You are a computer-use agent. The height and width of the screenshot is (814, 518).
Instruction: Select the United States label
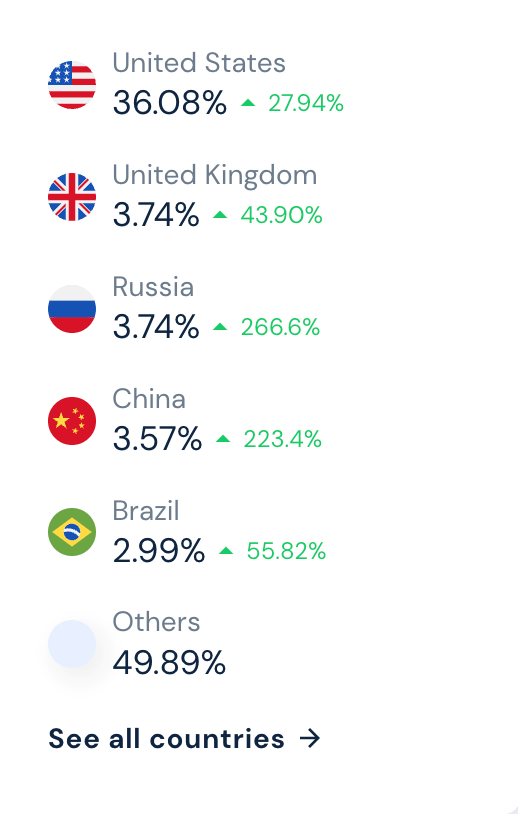coord(199,63)
